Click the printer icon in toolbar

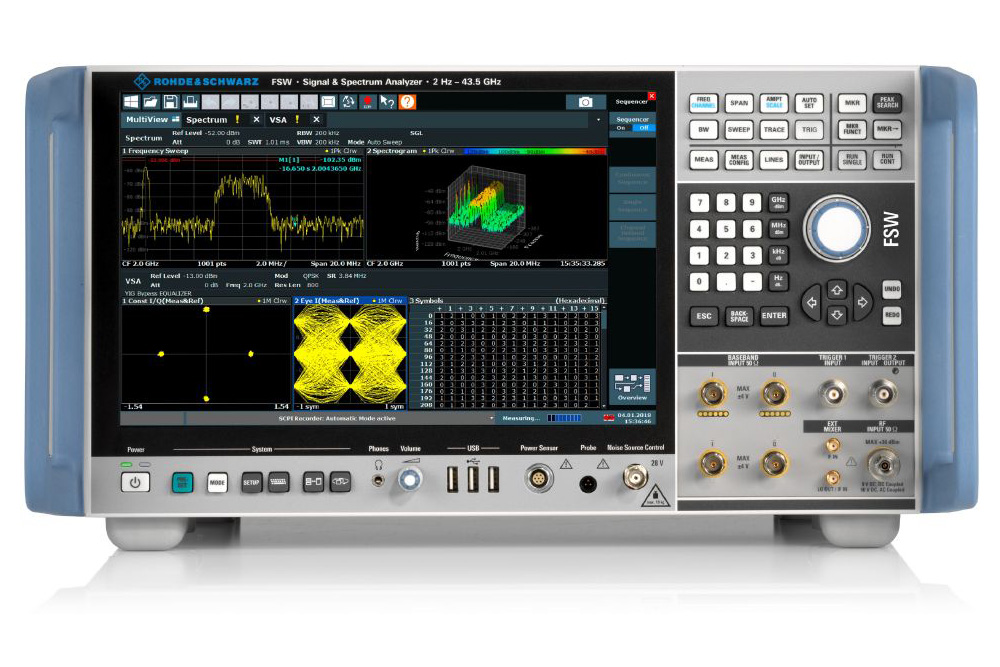(x=189, y=102)
